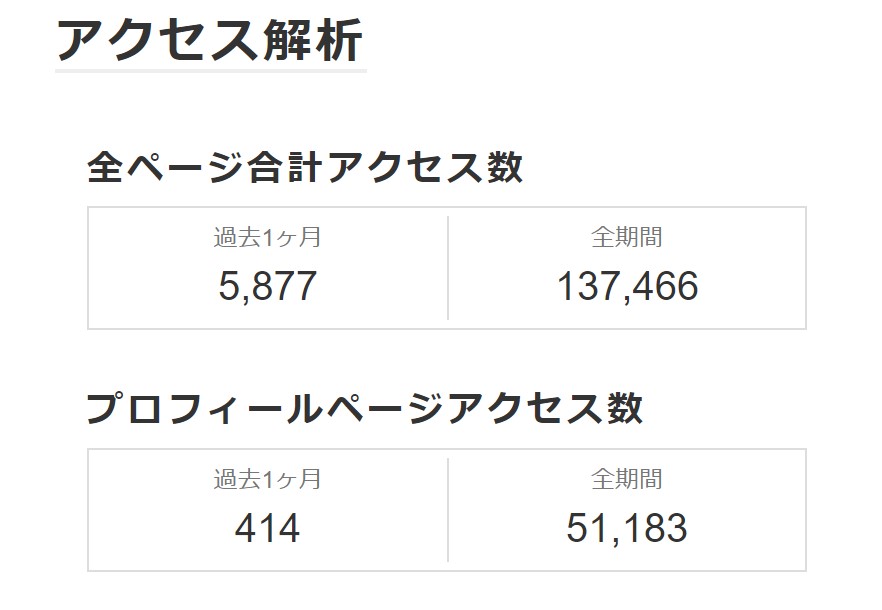Click the right border of the 51,183 stats box

pos(806,510)
